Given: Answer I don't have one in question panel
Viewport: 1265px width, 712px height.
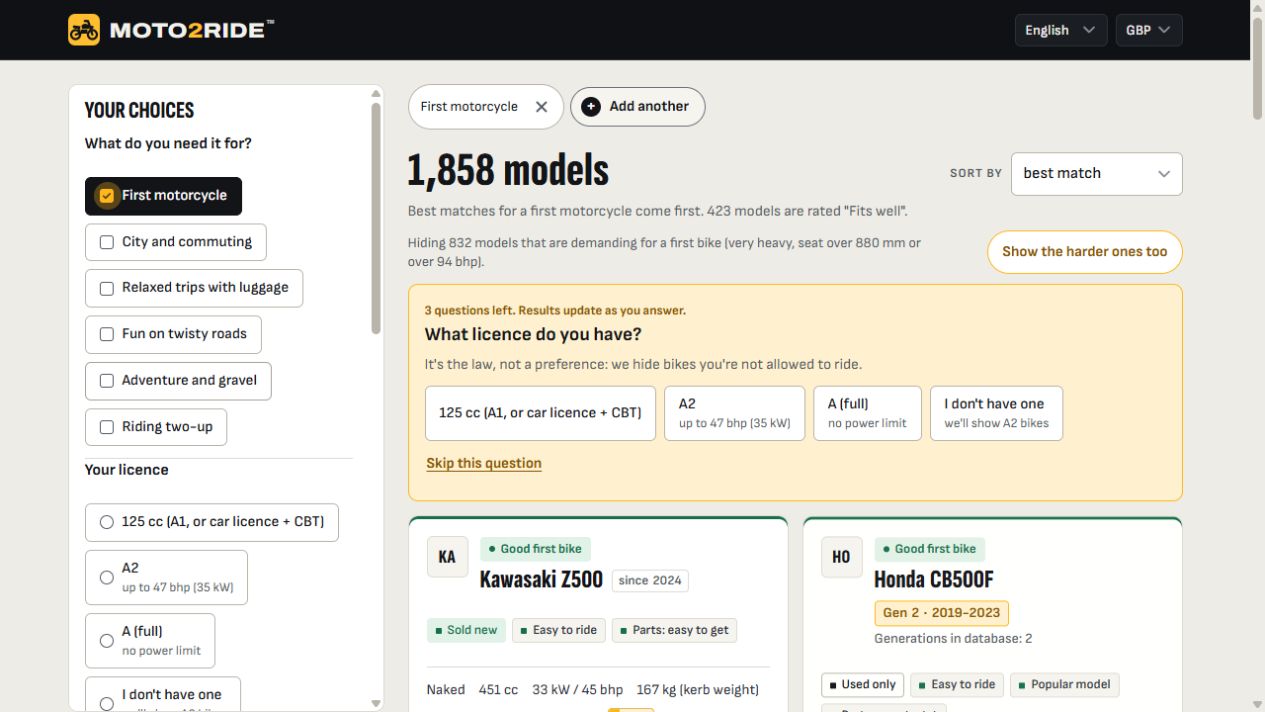Looking at the screenshot, I should tap(996, 413).
